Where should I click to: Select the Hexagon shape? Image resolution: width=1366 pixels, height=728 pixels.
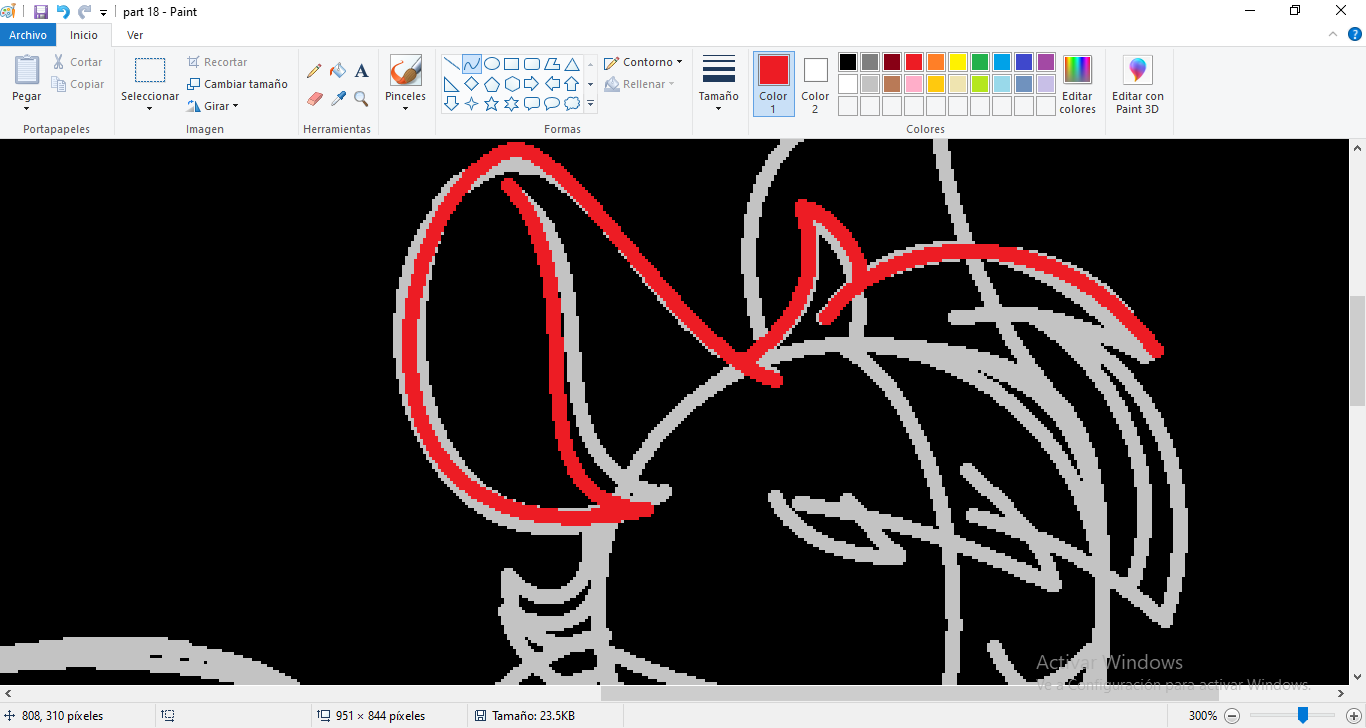point(512,84)
